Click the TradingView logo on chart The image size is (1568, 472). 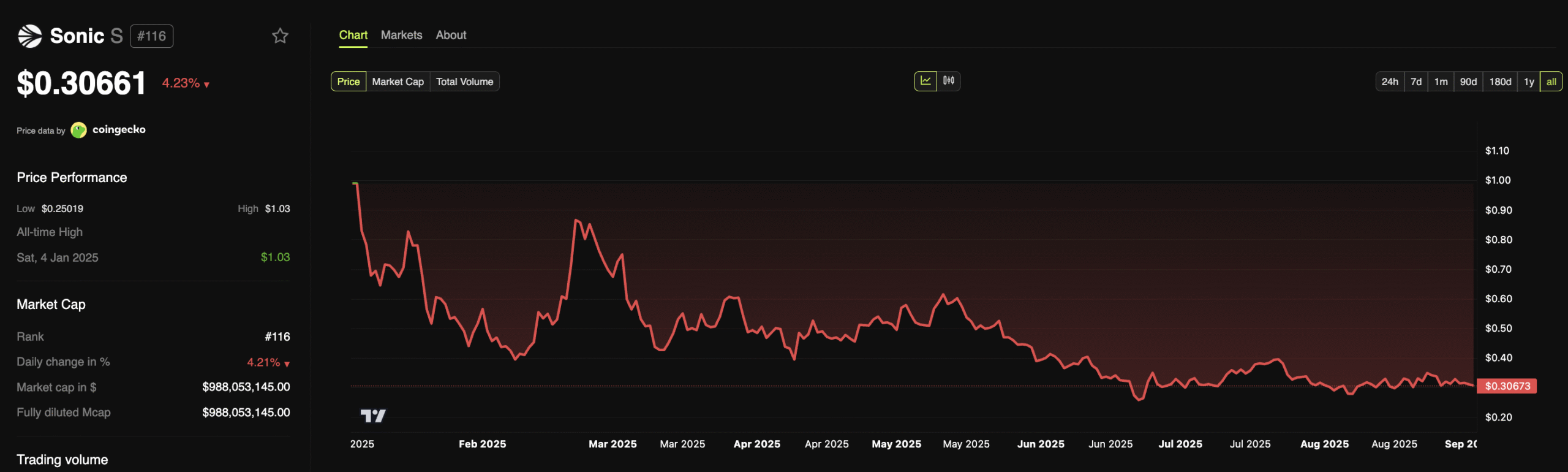pos(372,416)
